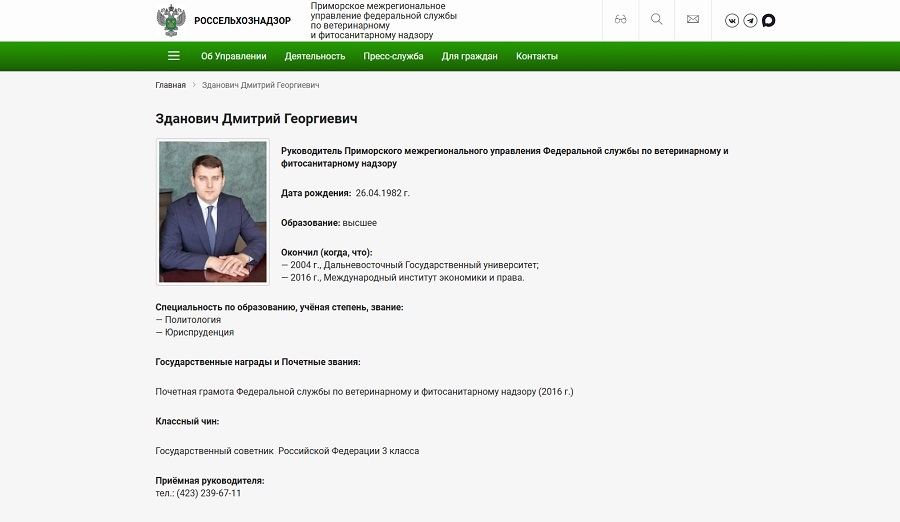900x522 pixels.
Task: Click the 'Зданович Дмитрий Георгиевич' breadcrumb item
Action: click(260, 85)
